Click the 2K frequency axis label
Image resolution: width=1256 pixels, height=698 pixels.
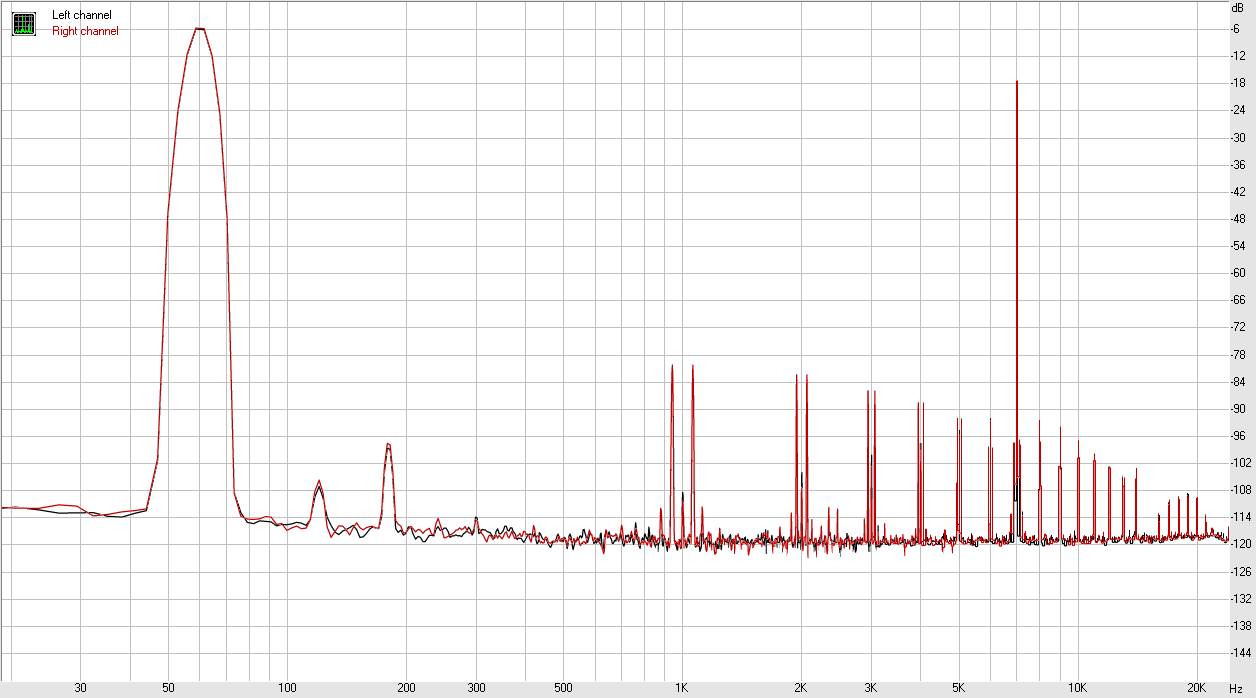pyautogui.click(x=801, y=688)
